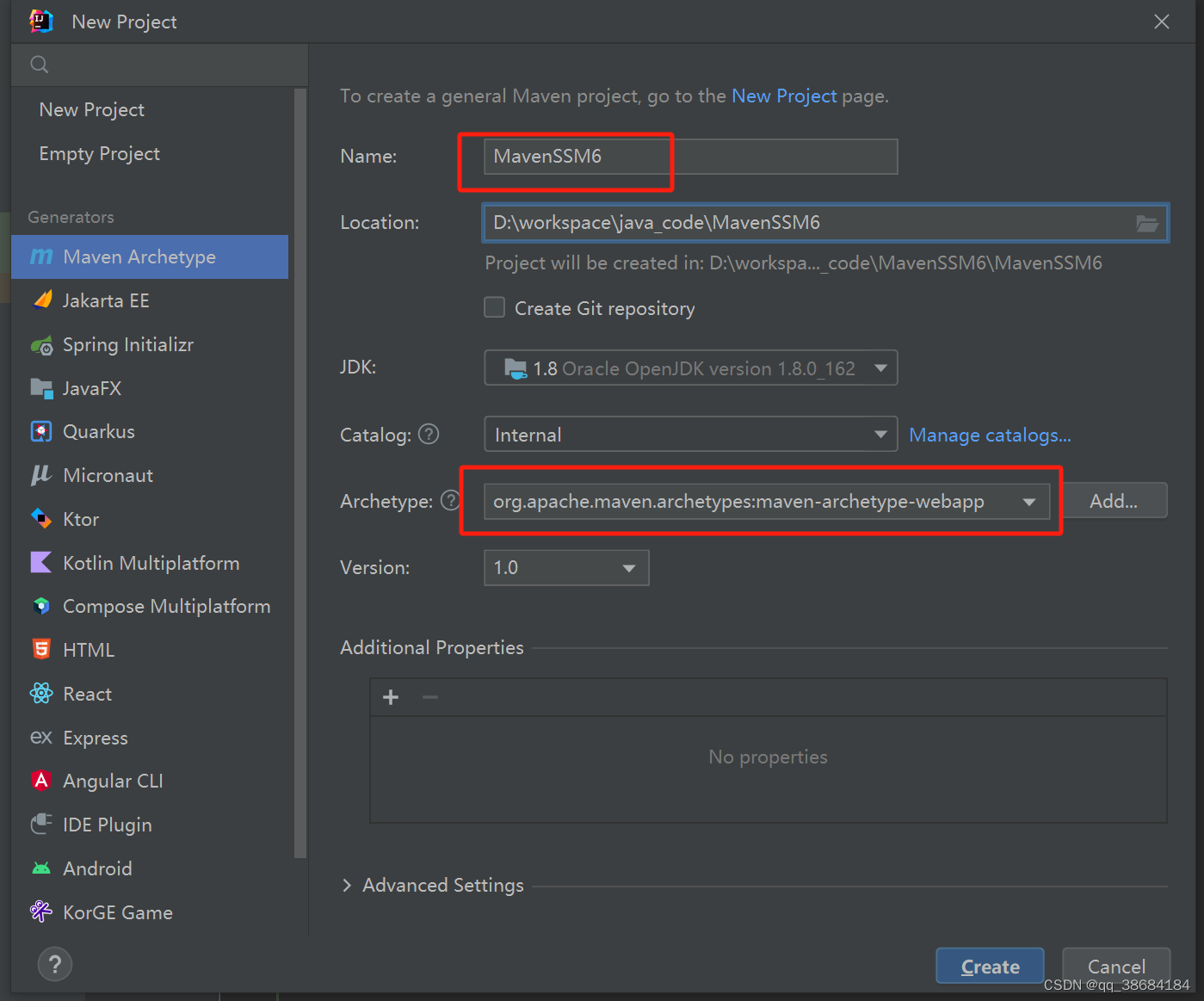Click the HTML generator label
Viewport: 1204px width, 1001px height.
click(89, 650)
